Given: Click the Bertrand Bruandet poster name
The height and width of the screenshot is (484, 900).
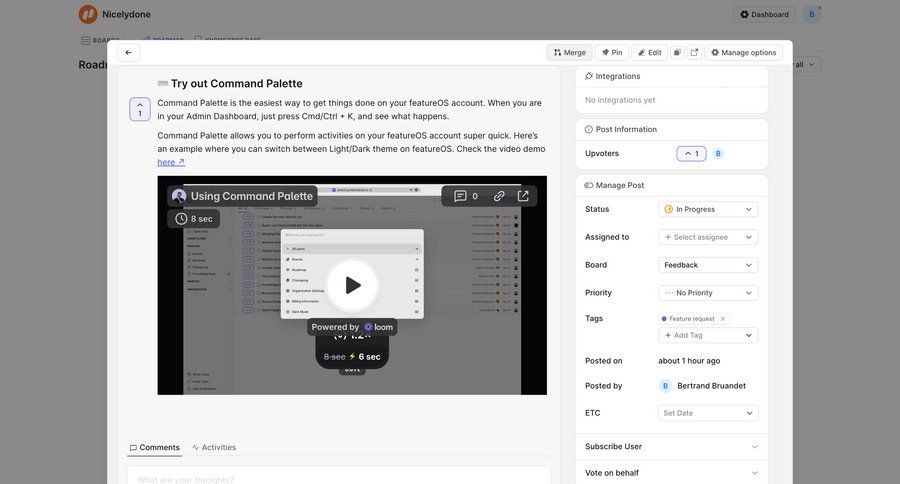Looking at the screenshot, I should tap(711, 386).
